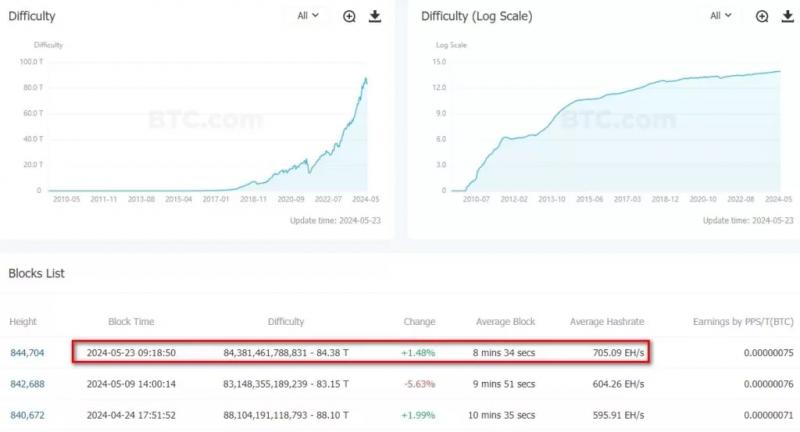Click average block 8 mins 34 secs
Viewport: 800px width, 432px height.
pyautogui.click(x=504, y=352)
